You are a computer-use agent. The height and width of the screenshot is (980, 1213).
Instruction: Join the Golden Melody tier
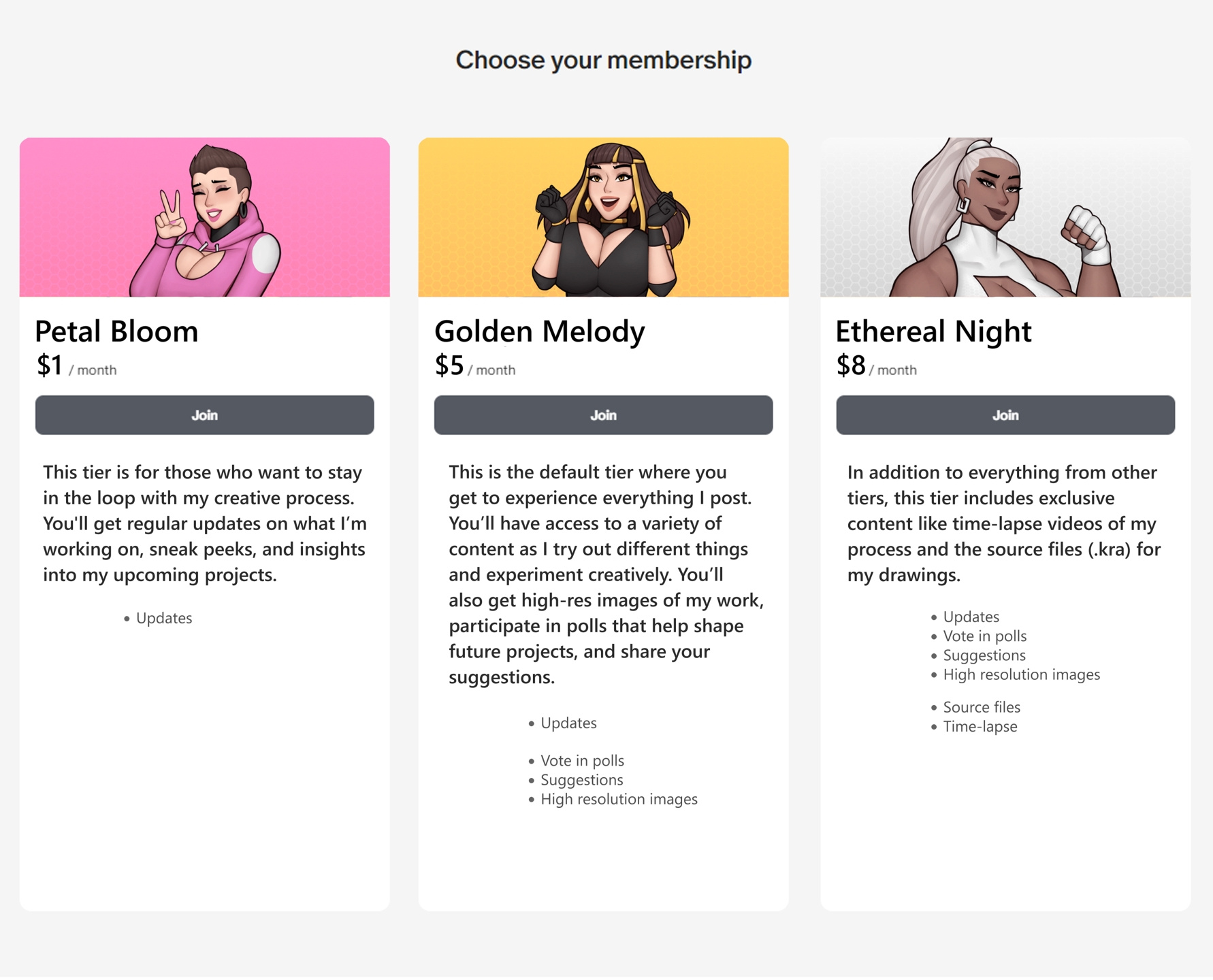(x=603, y=415)
